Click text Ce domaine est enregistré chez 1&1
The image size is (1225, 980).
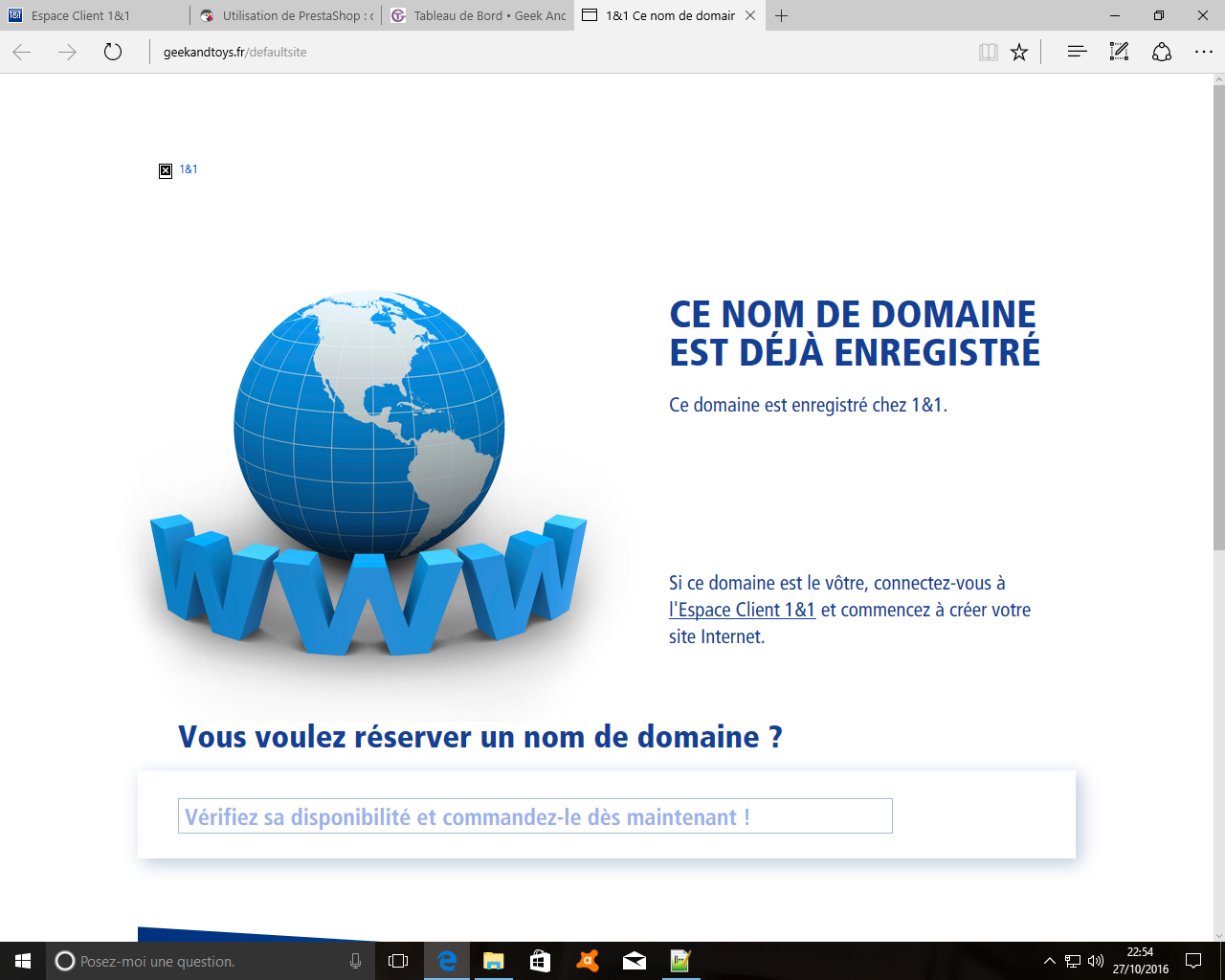[x=809, y=405]
